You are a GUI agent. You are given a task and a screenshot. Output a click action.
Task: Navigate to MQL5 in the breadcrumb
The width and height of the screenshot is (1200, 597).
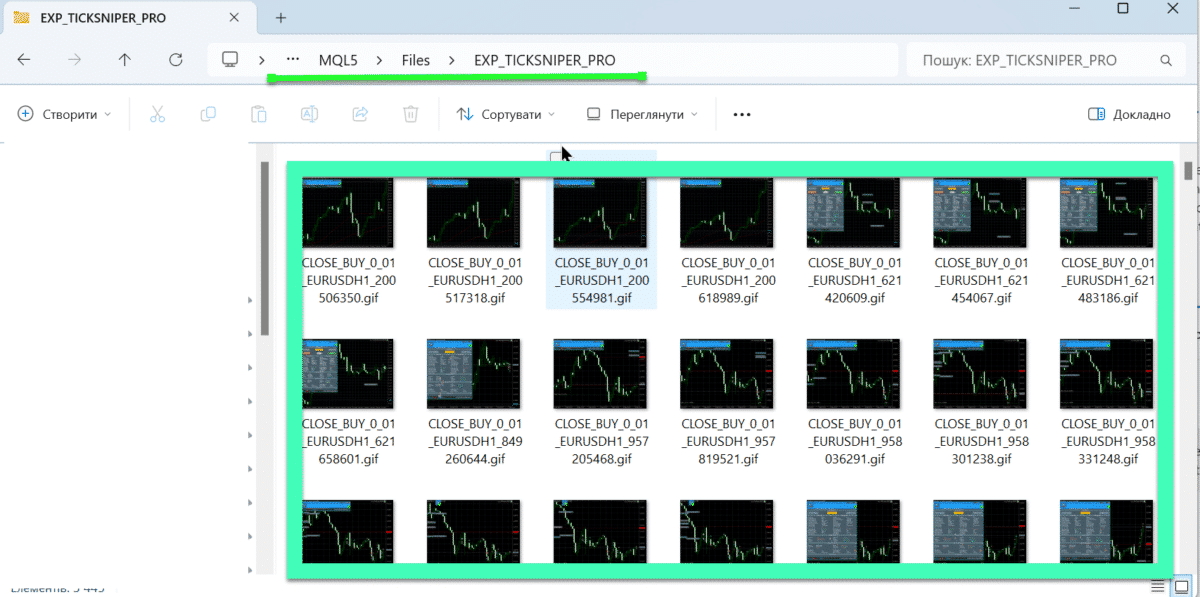(x=339, y=60)
